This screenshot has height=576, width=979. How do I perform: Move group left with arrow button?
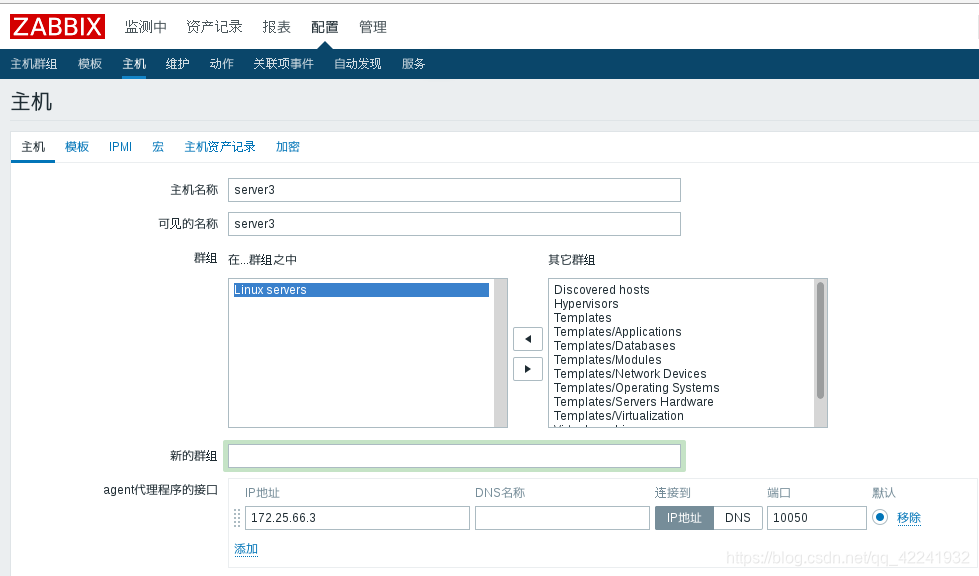point(528,339)
